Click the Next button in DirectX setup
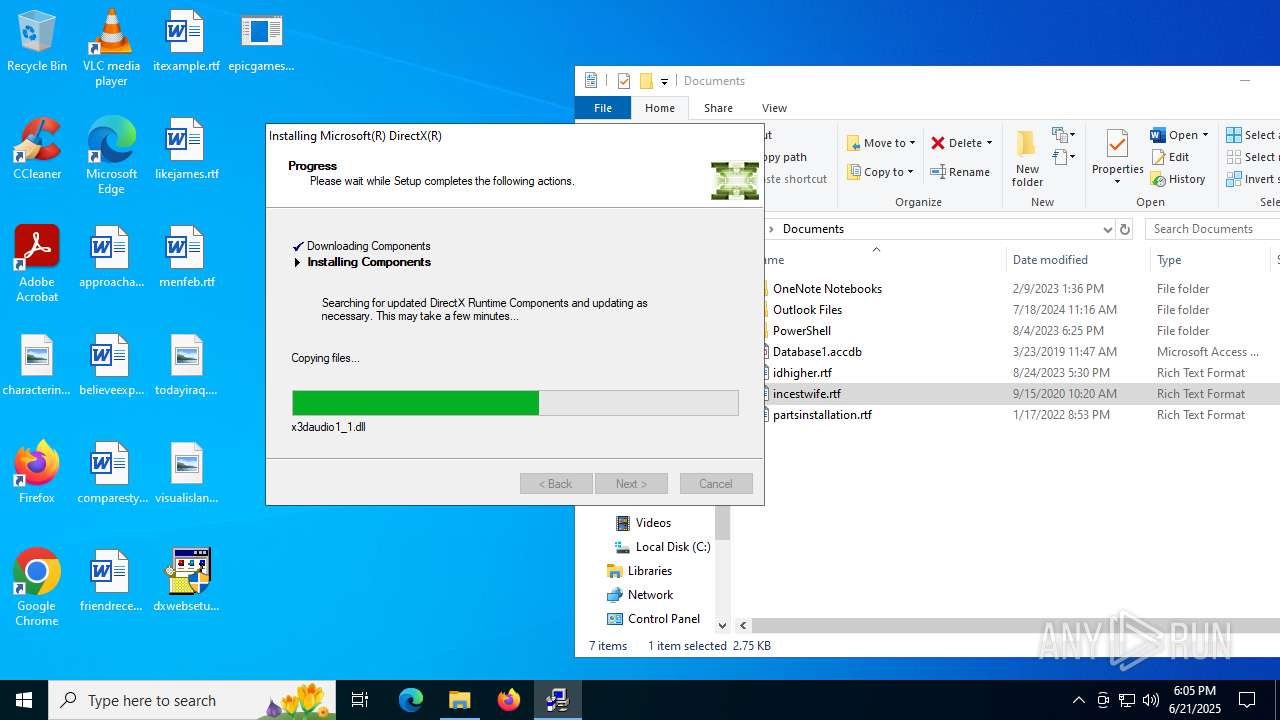 pyautogui.click(x=631, y=484)
